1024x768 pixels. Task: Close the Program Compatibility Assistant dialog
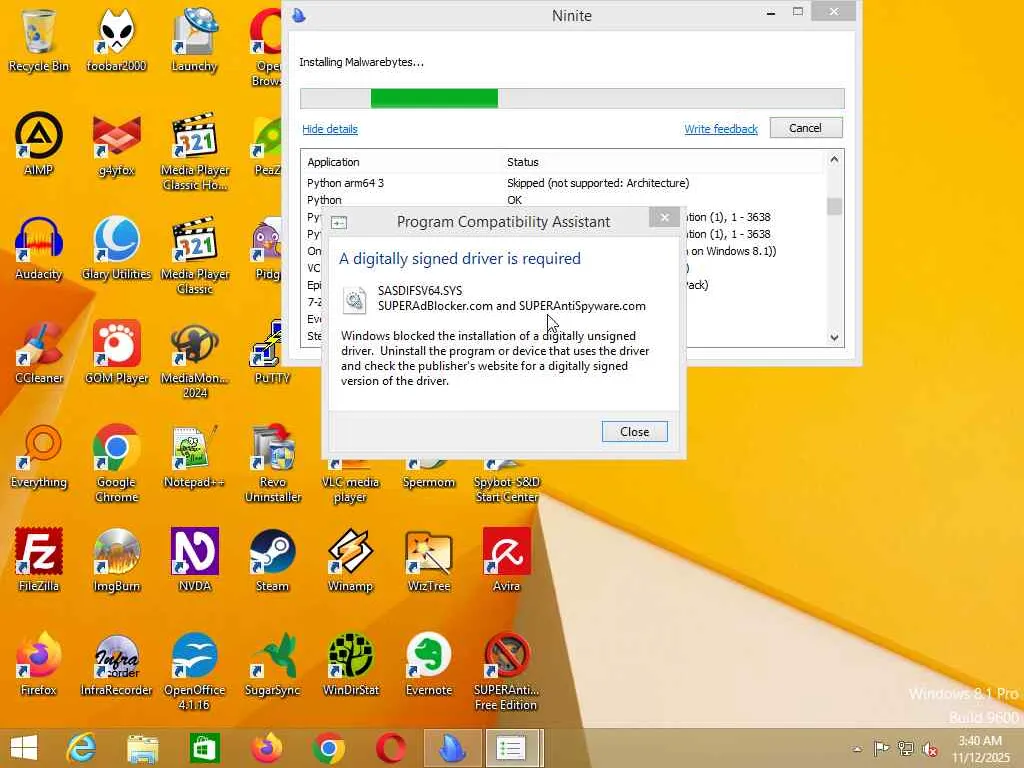[x=634, y=432]
